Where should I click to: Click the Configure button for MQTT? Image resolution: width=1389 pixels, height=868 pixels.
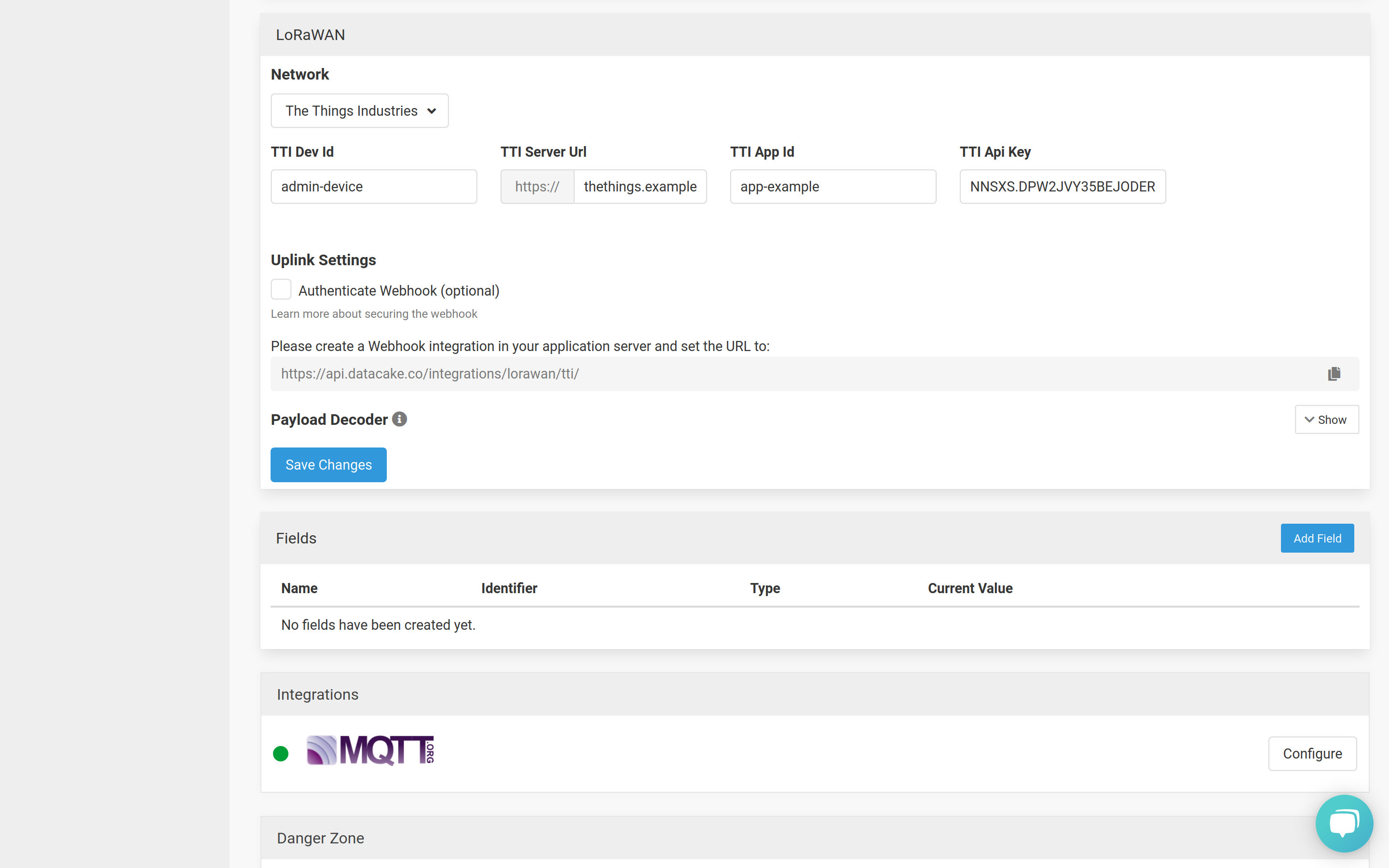[x=1312, y=753]
